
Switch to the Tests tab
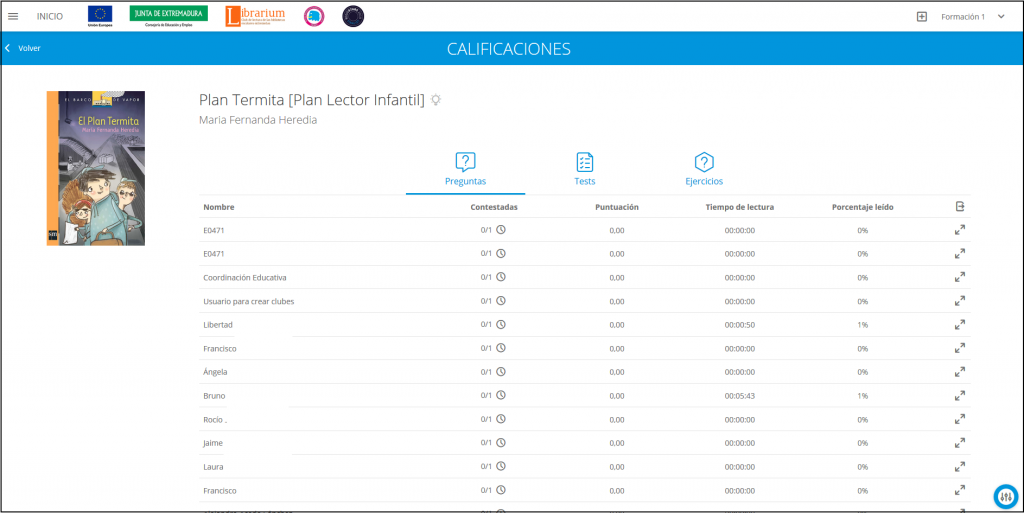coord(584,169)
